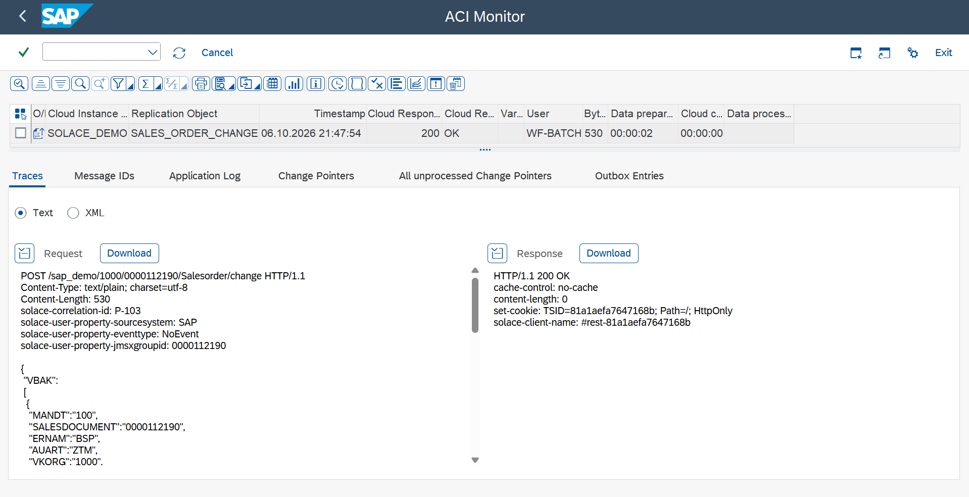
Task: Show the information icon
Action: click(x=315, y=83)
